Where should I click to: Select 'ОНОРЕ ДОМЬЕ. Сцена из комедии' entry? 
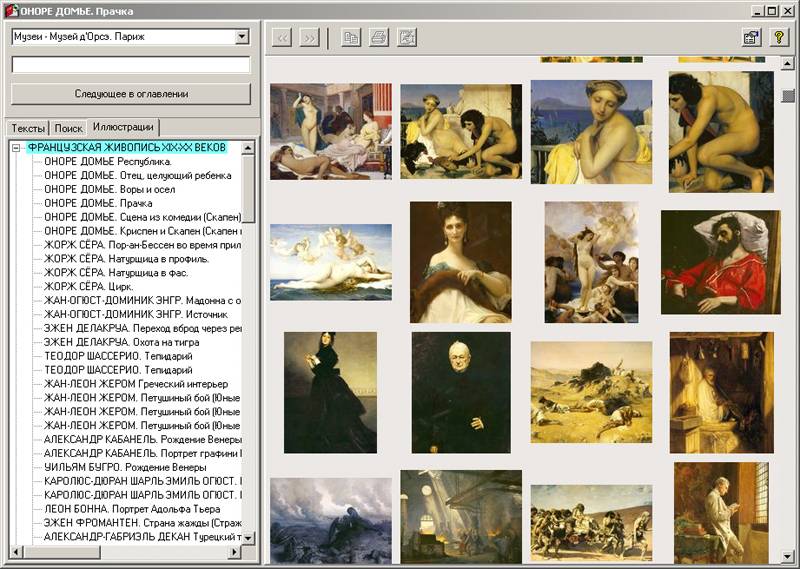click(x=142, y=217)
